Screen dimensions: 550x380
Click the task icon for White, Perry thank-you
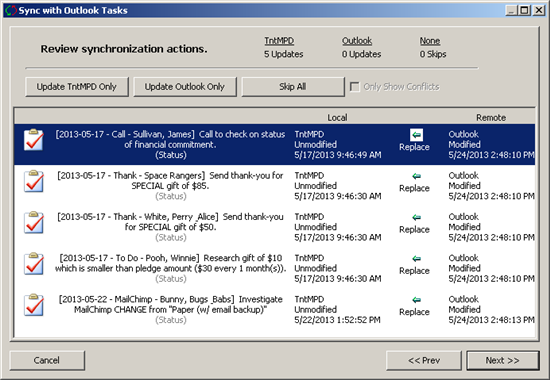(x=34, y=222)
